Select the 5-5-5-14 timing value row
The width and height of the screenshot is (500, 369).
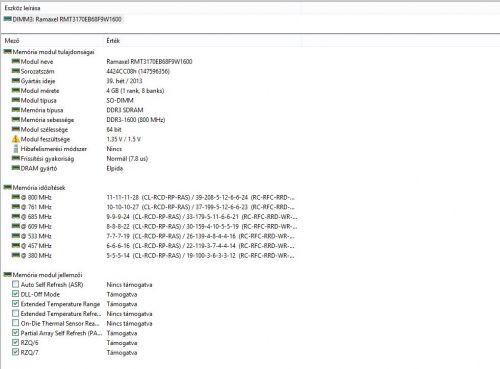click(x=201, y=256)
